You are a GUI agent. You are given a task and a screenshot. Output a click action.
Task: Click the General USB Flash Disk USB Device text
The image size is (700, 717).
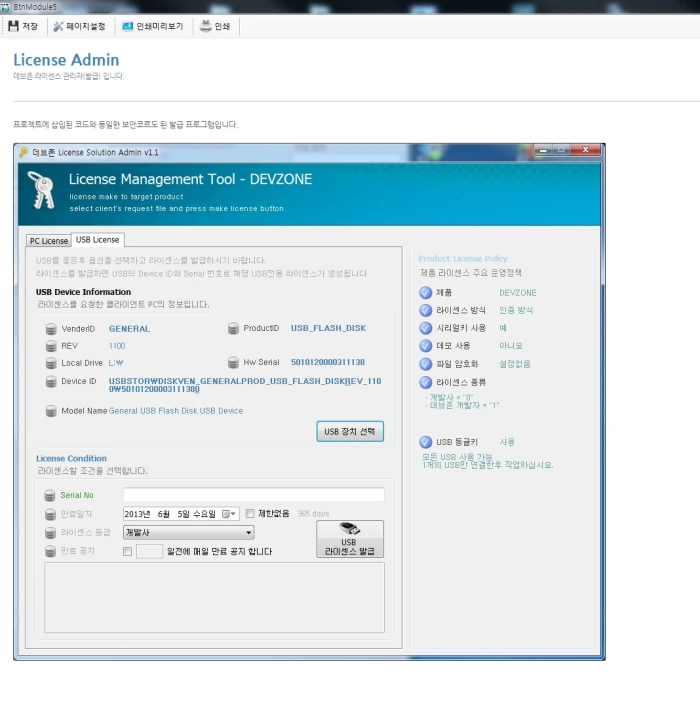[x=176, y=411]
